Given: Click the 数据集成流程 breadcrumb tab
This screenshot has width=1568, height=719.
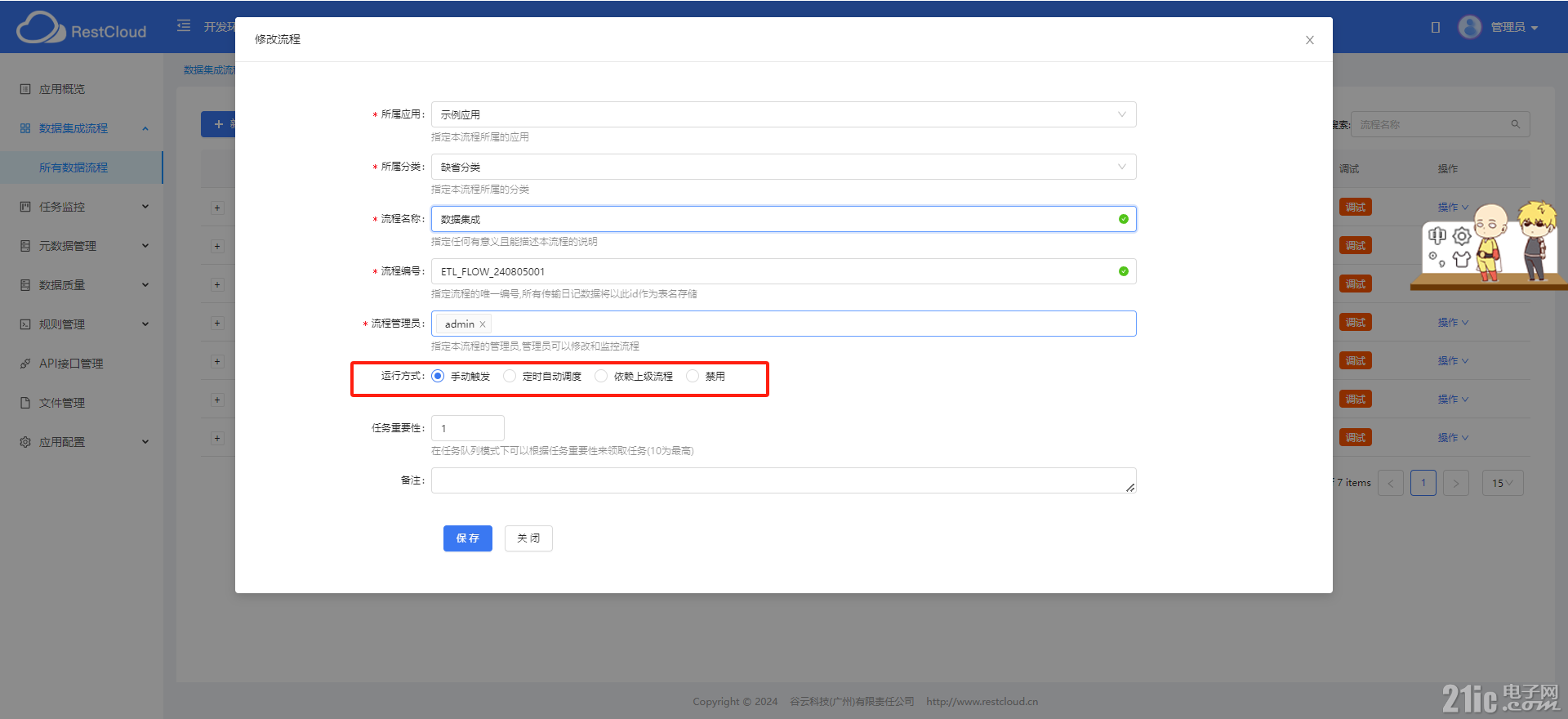Looking at the screenshot, I should coord(210,70).
